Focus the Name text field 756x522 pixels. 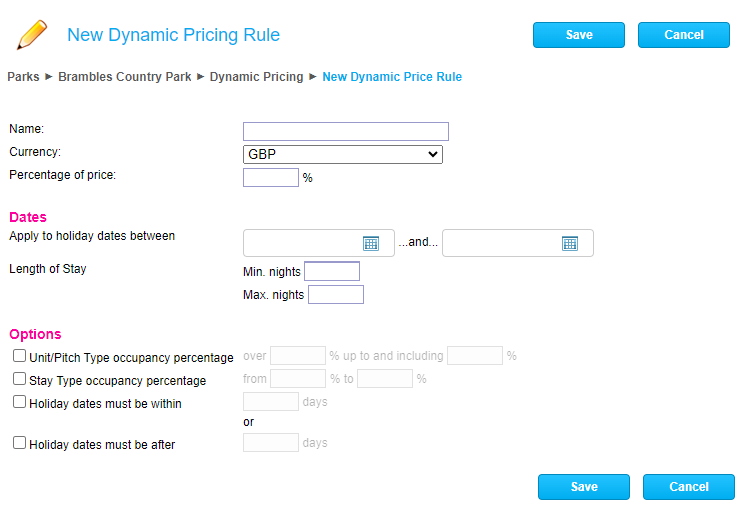point(345,131)
